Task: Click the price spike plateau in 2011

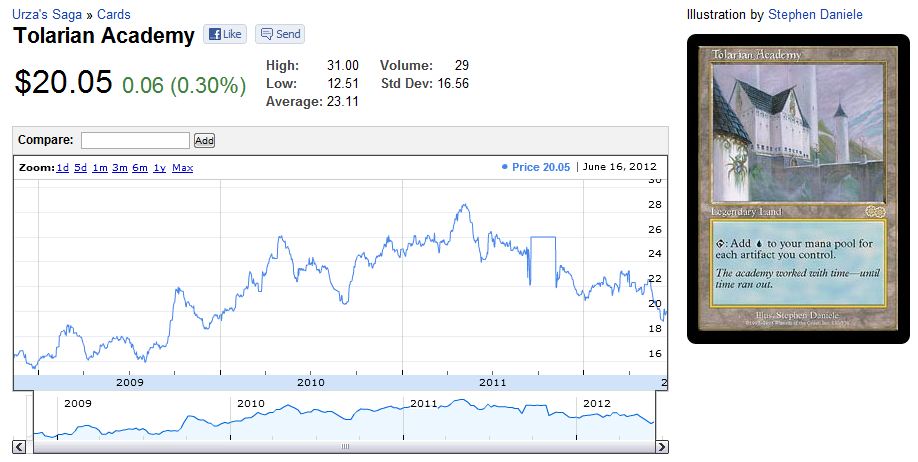Action: (542, 238)
